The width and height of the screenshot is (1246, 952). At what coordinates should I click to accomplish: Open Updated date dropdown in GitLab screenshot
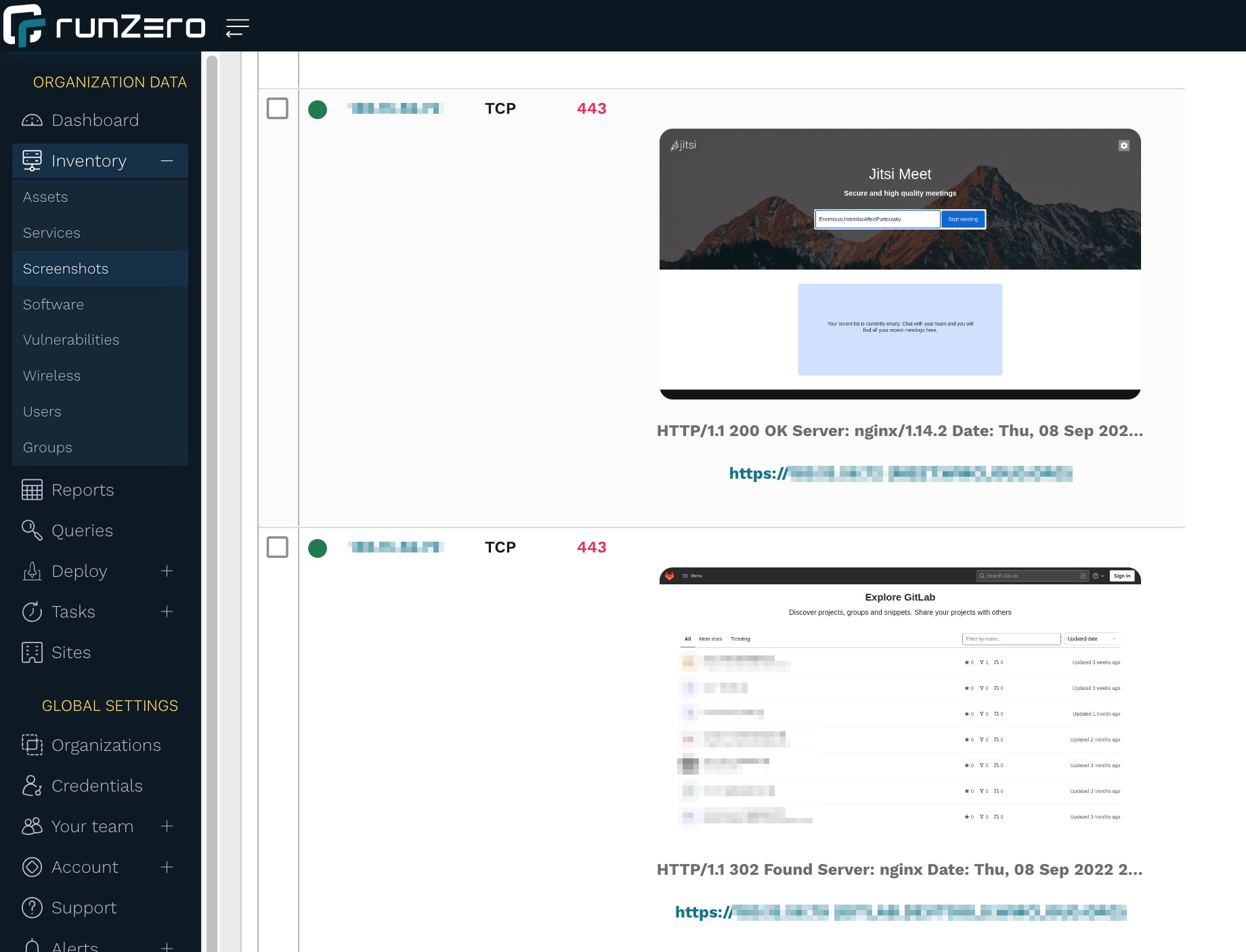tap(1092, 639)
